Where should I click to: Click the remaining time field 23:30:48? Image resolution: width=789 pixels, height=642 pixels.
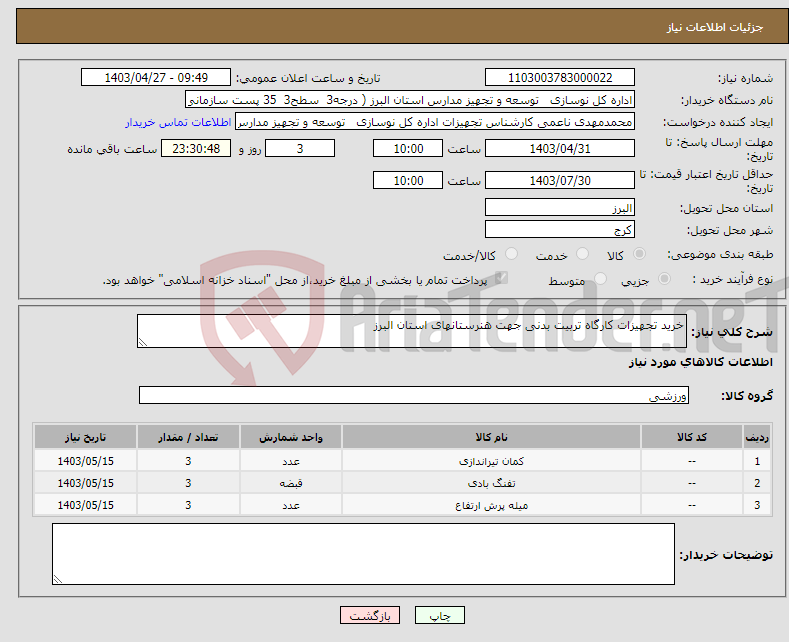click(x=196, y=148)
